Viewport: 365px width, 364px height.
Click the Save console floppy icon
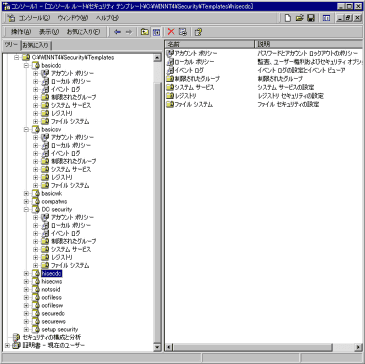(311, 18)
